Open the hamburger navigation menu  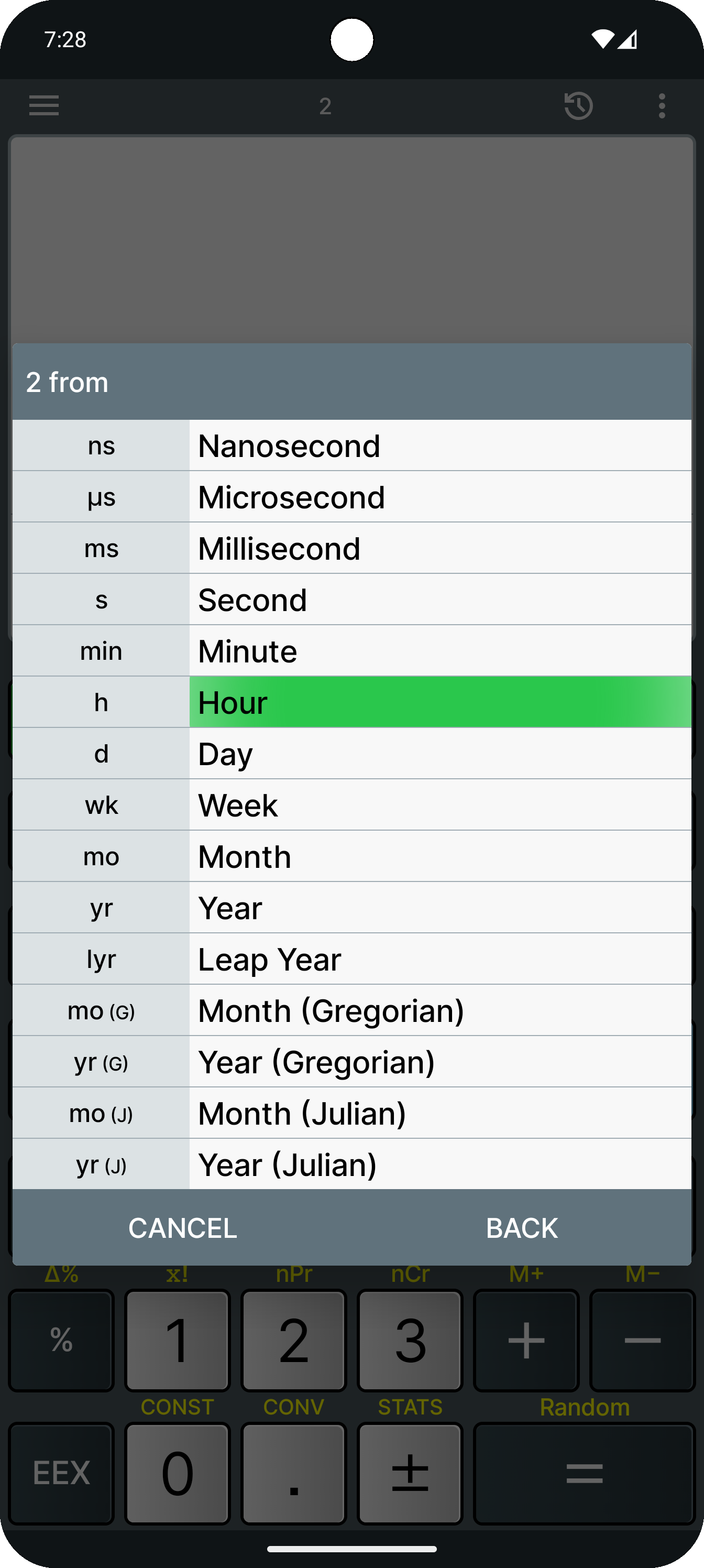[x=44, y=105]
